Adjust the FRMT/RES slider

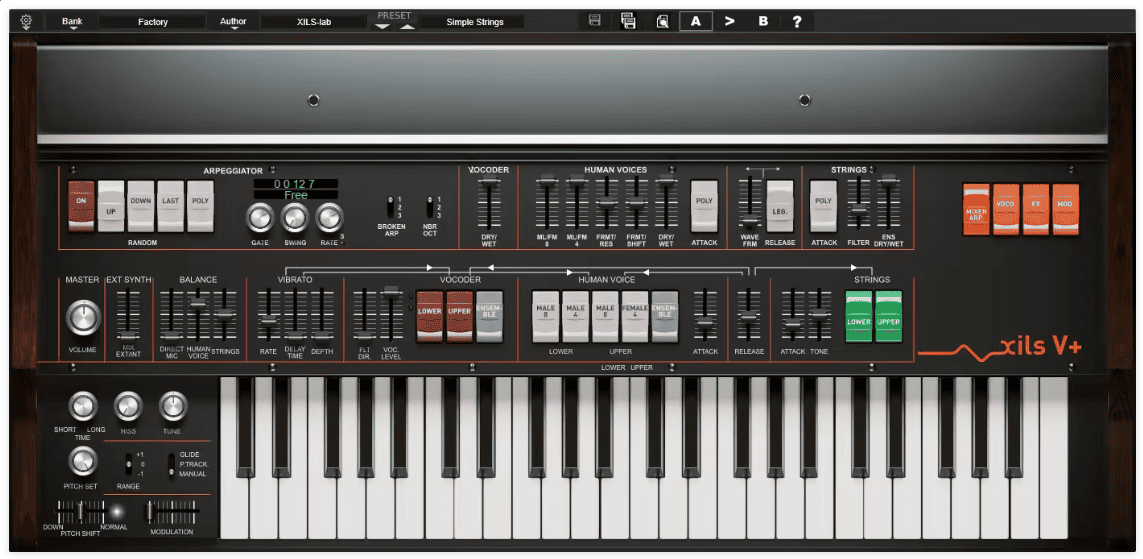click(x=606, y=203)
